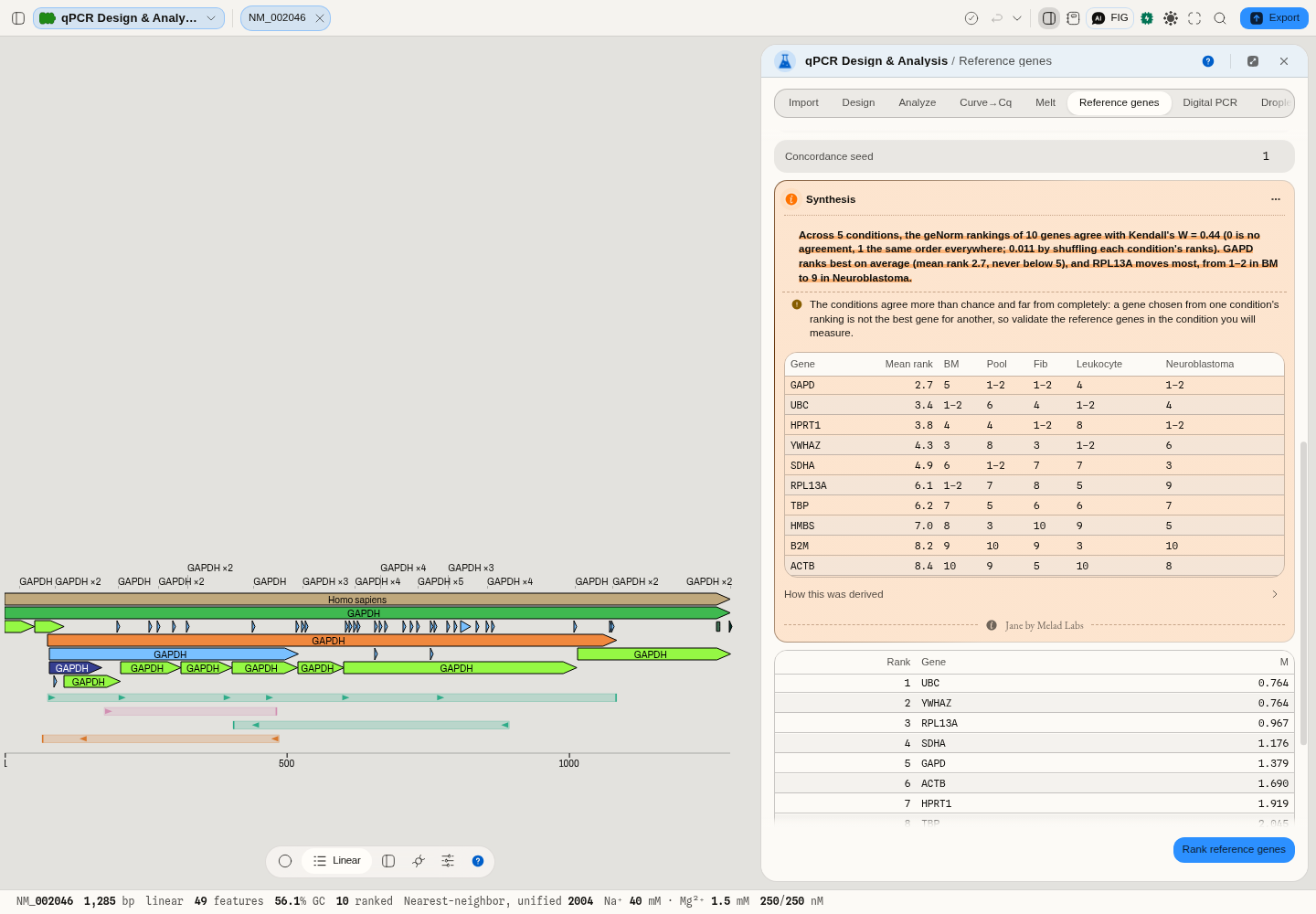Image resolution: width=1316 pixels, height=914 pixels.
Task: Open search with the magnifier icon
Action: tap(1220, 18)
